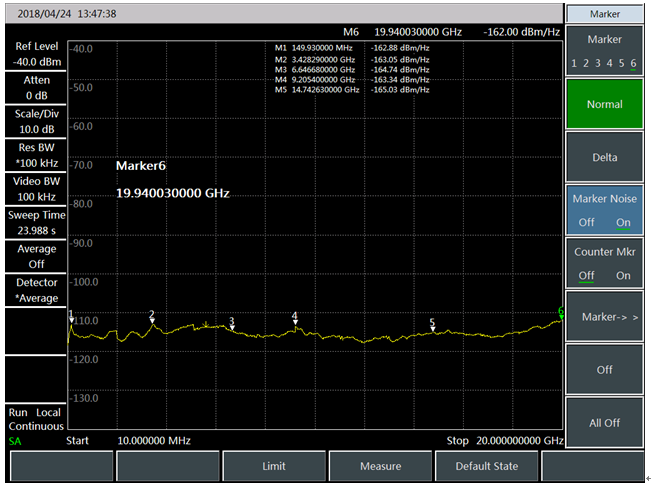Click the M5 14.742630000 GHz table row
This screenshot has width=651, height=487.
coord(352,90)
